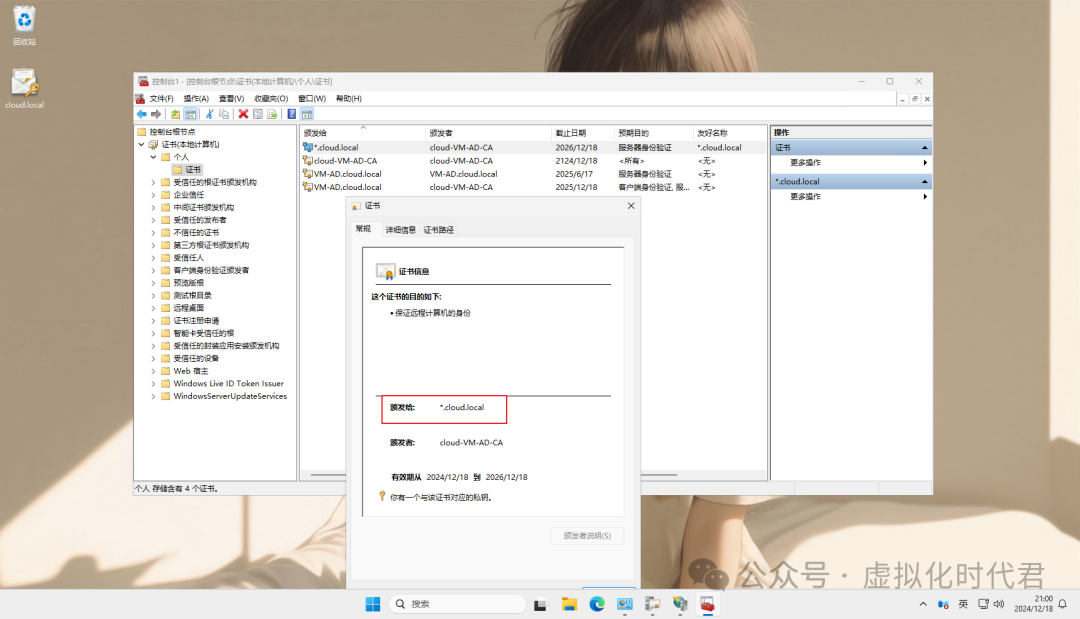This screenshot has height=619, width=1080.
Task: Open File Explorer from the taskbar
Action: coord(569,604)
